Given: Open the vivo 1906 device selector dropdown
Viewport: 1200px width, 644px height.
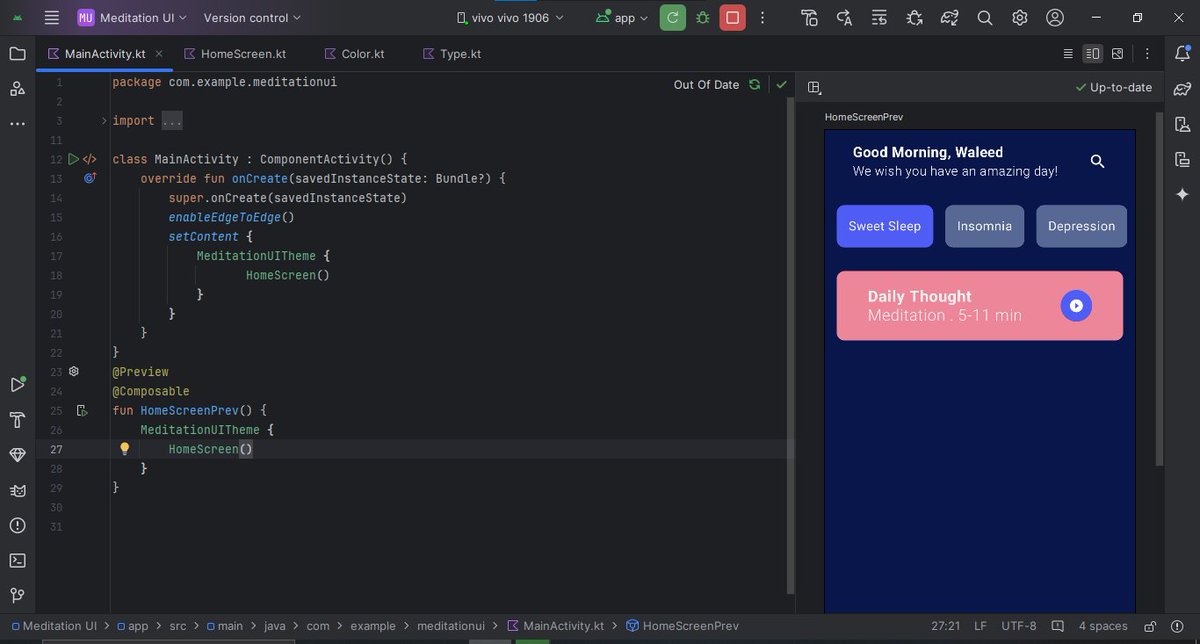Looking at the screenshot, I should click(510, 18).
